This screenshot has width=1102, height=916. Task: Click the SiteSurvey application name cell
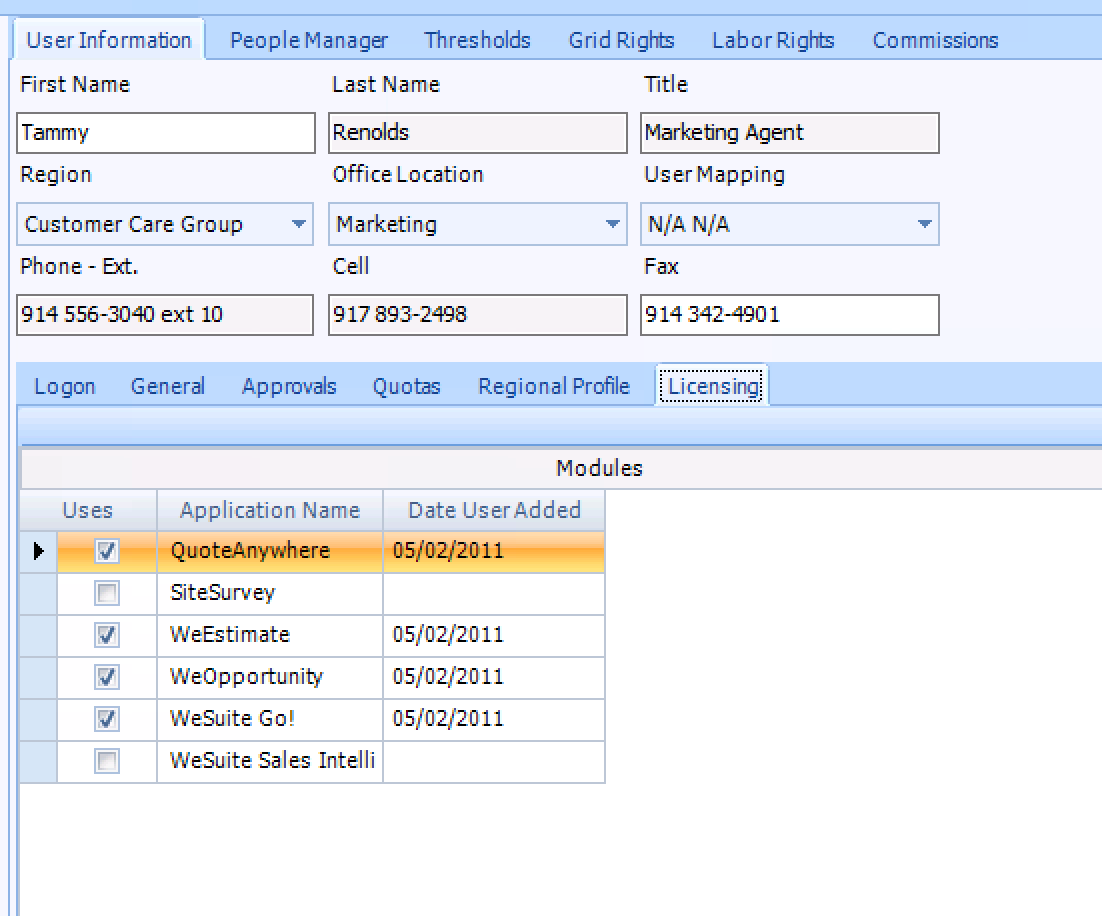pyautogui.click(x=270, y=593)
